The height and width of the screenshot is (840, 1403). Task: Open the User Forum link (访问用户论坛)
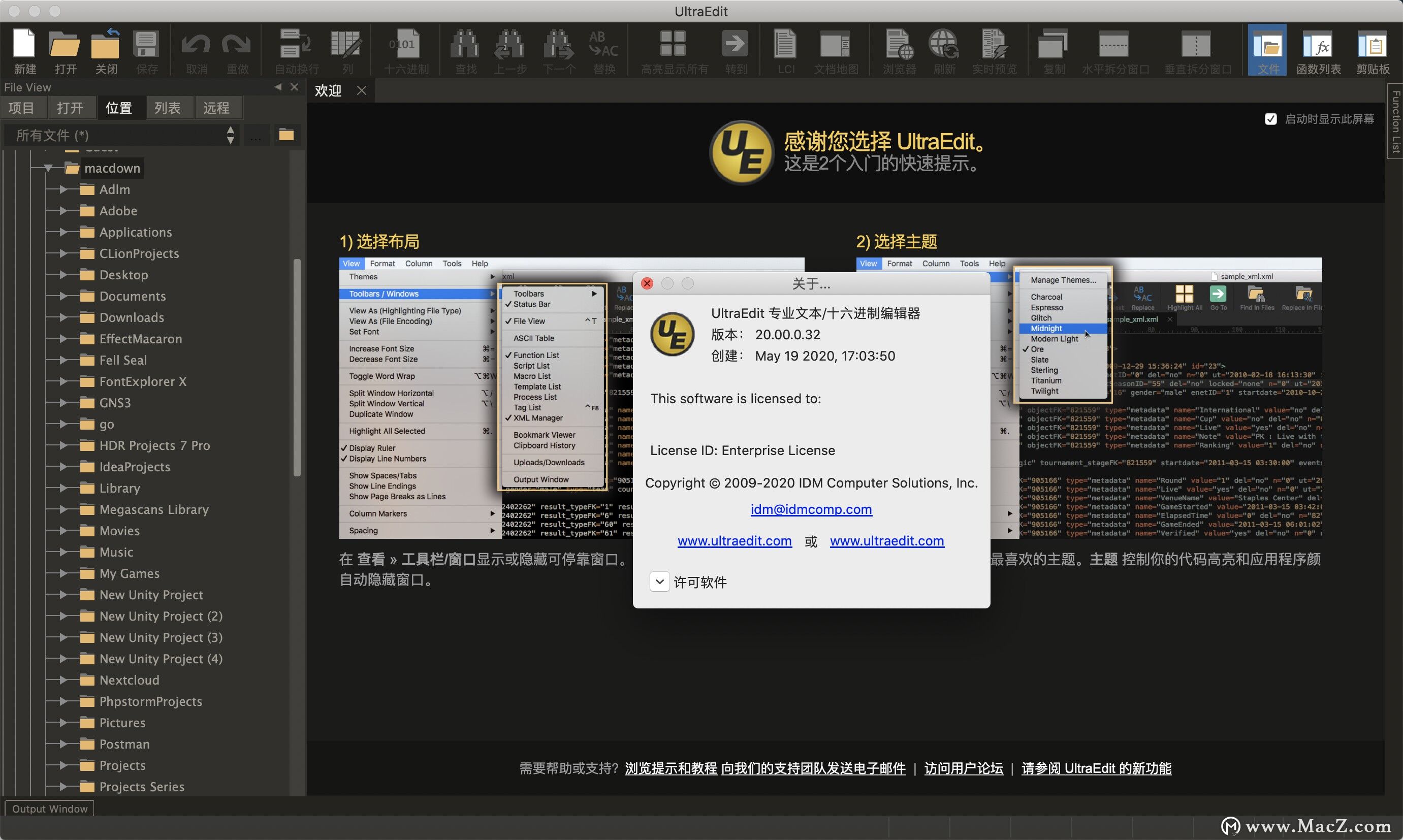point(964,768)
